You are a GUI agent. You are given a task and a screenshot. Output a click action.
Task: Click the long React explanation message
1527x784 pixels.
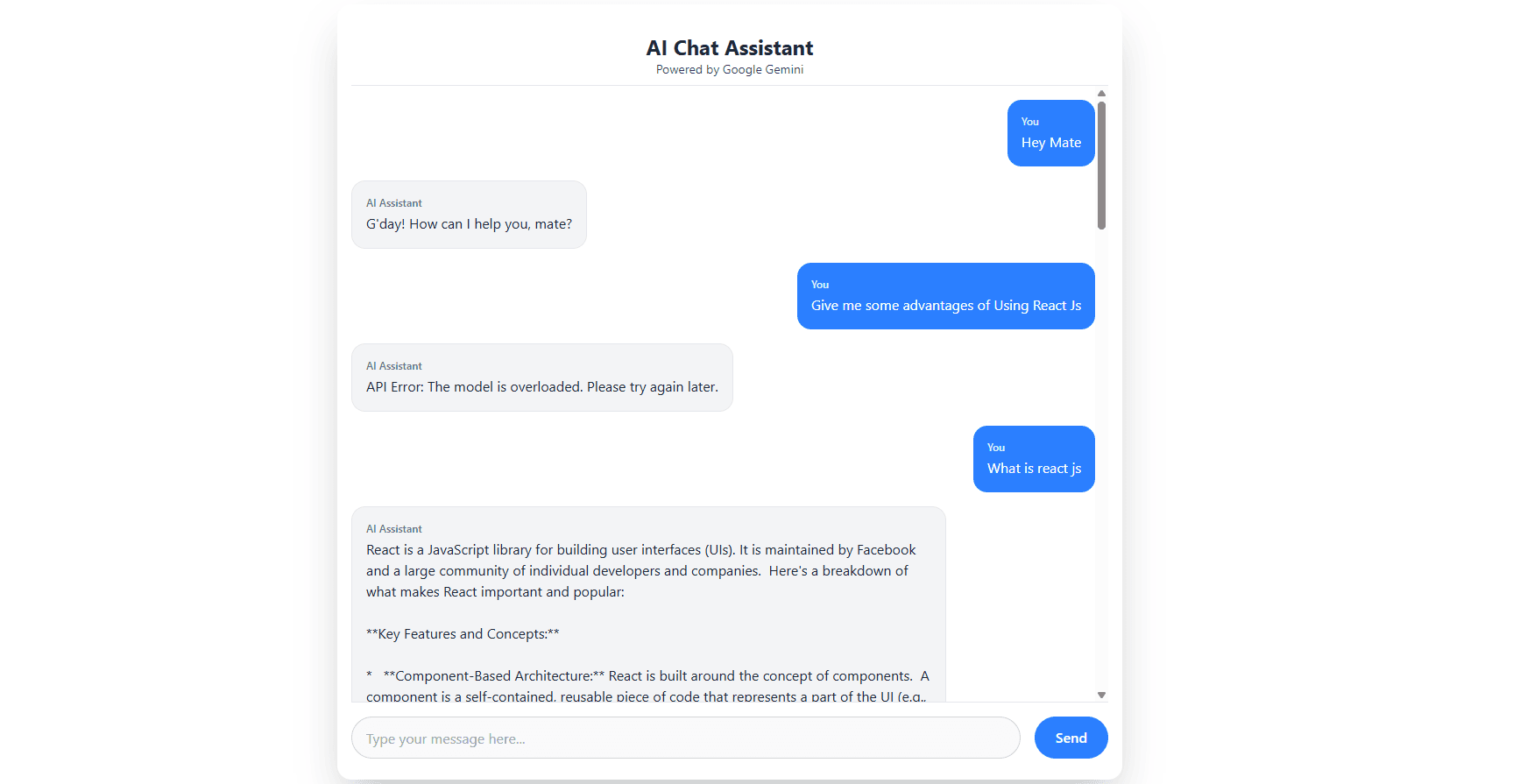pyautogui.click(x=648, y=604)
